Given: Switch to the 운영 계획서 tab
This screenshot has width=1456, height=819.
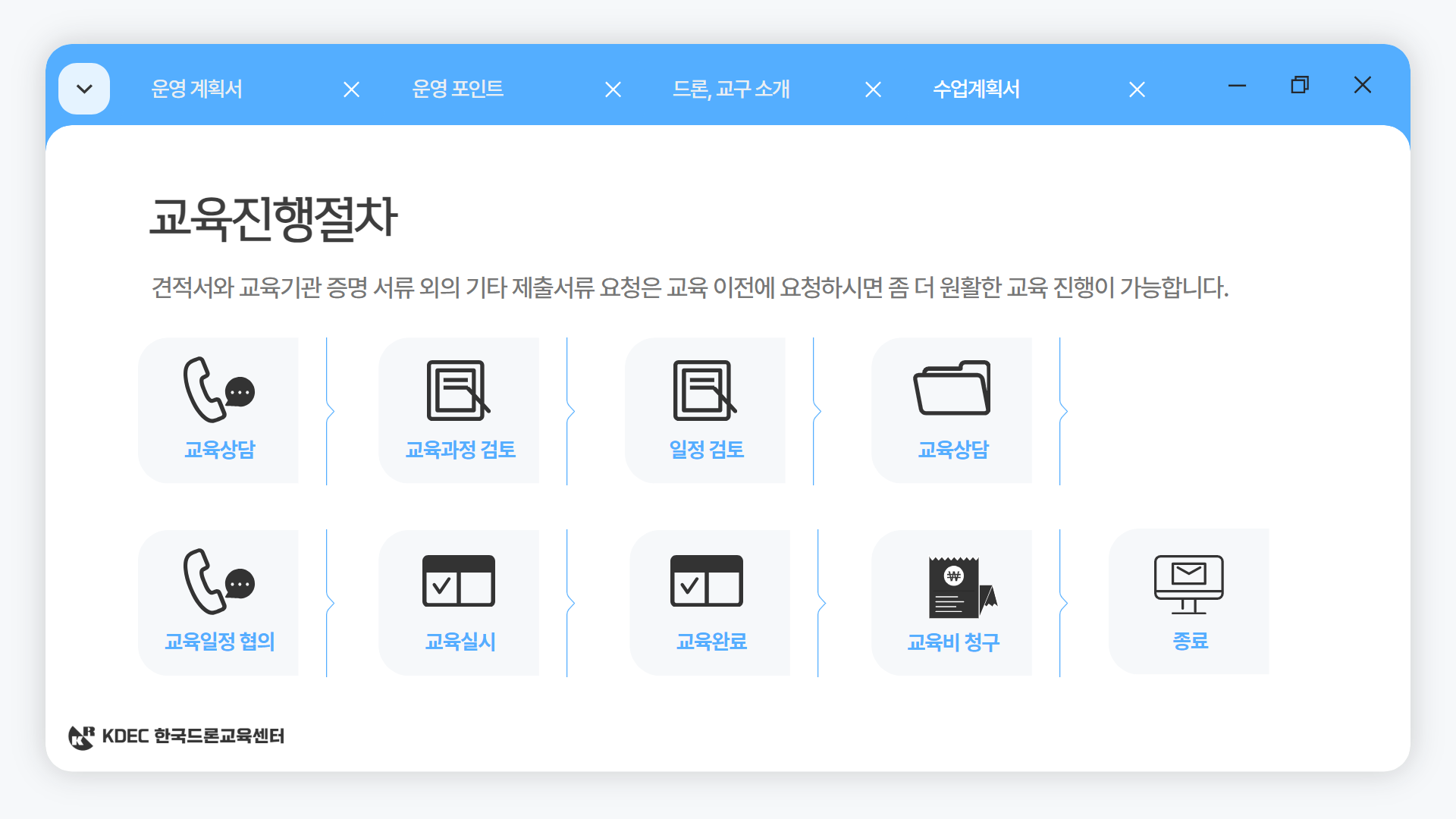Looking at the screenshot, I should (197, 89).
